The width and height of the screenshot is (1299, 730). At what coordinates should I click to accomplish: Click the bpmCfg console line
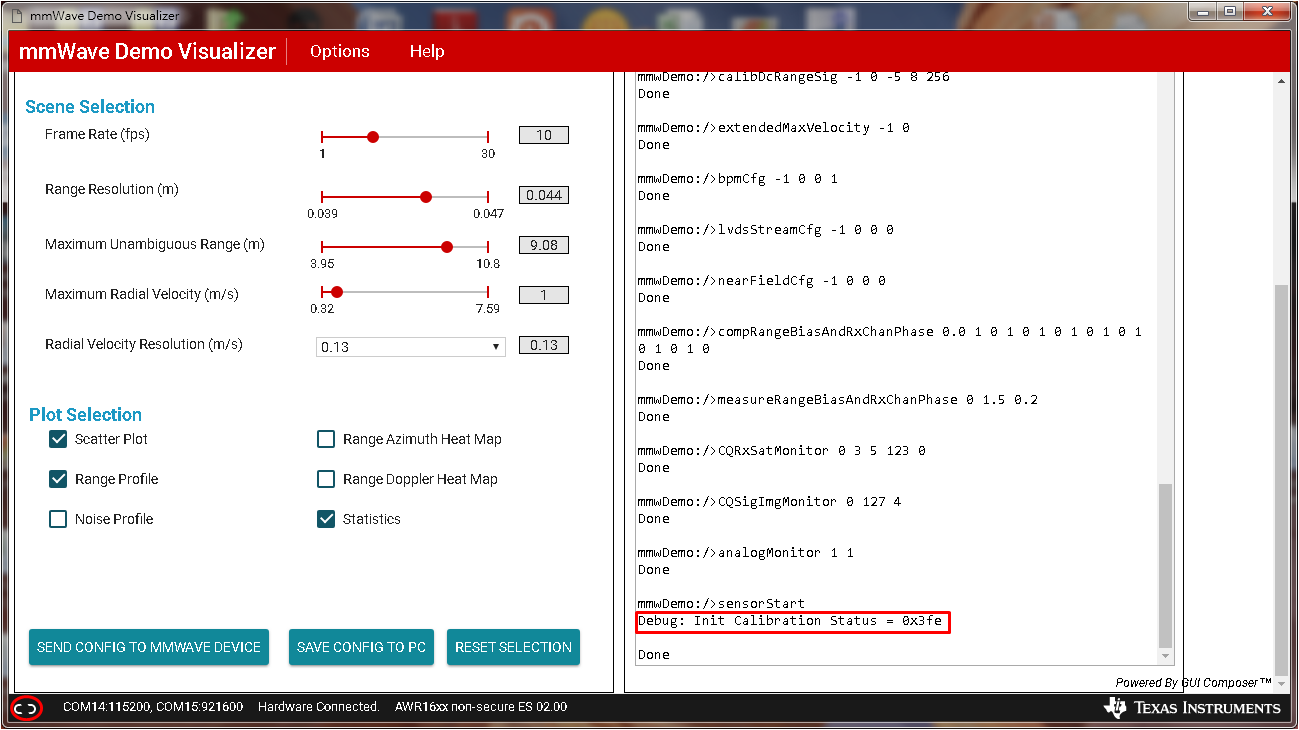click(738, 179)
